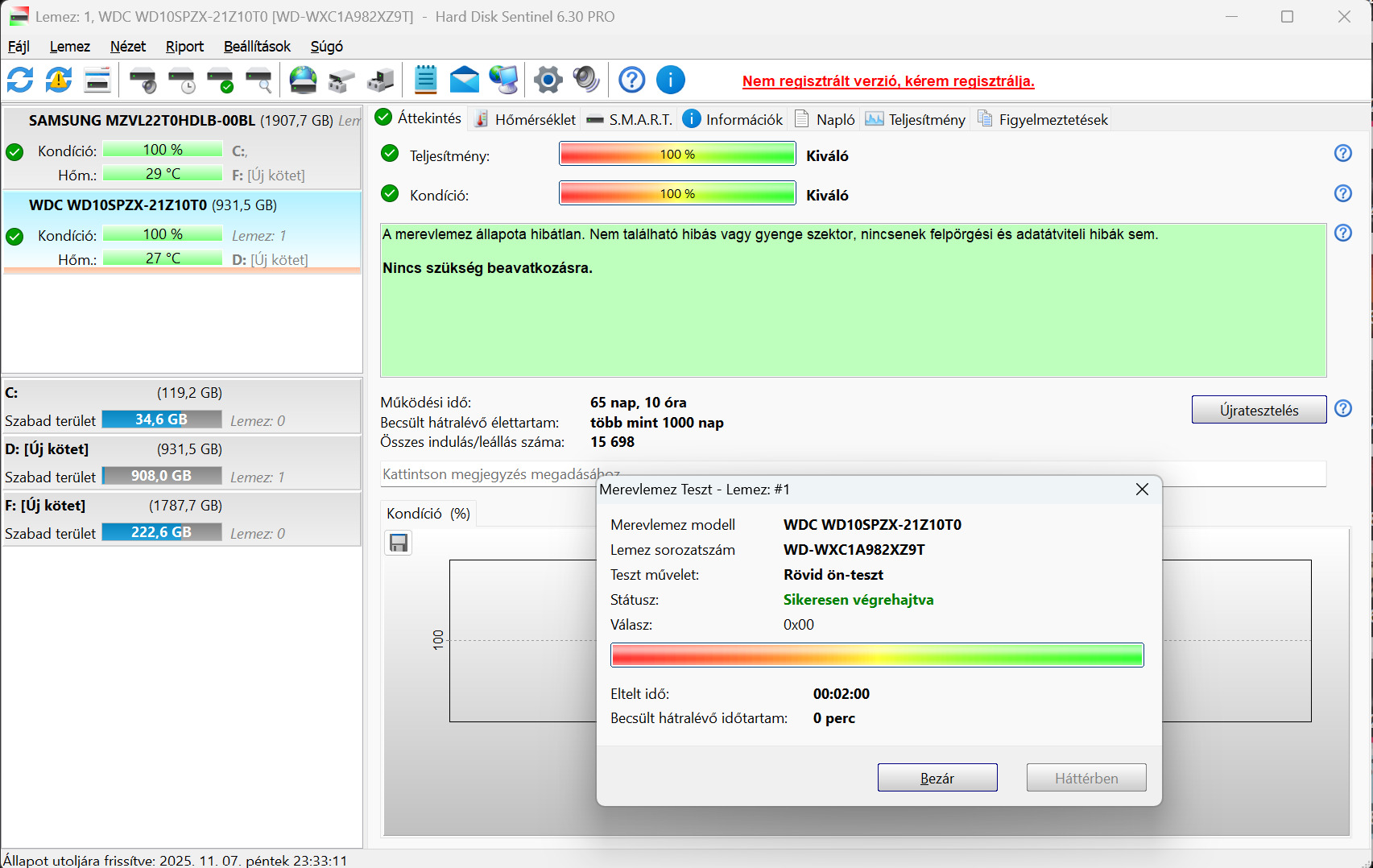Click the main Kondíció 100 % gradient bar
Image resolution: width=1373 pixels, height=868 pixels.
[677, 193]
